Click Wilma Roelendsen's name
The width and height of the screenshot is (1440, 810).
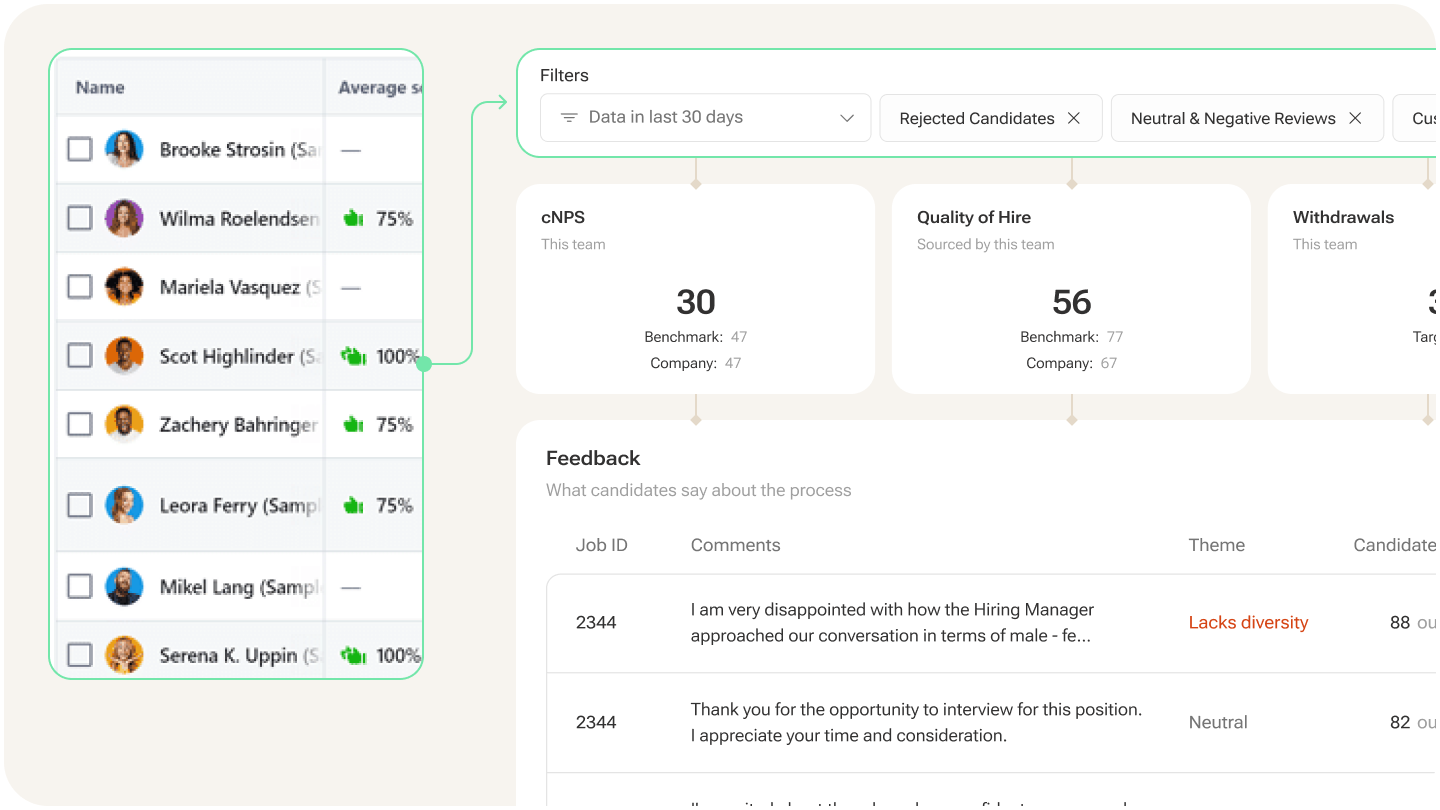click(239, 218)
